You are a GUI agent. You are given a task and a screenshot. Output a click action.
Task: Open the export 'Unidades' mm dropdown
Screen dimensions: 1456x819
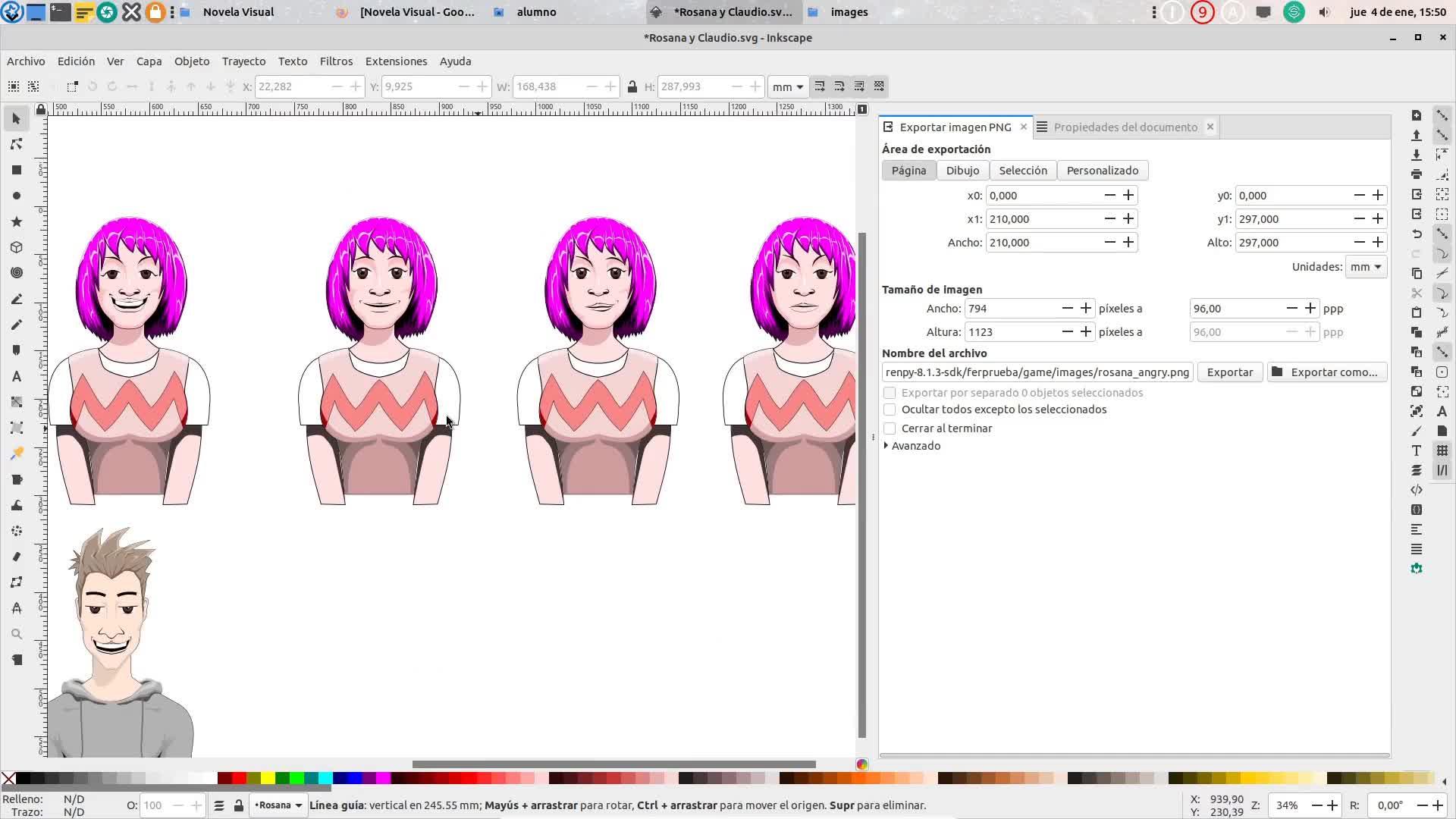pos(1366,267)
